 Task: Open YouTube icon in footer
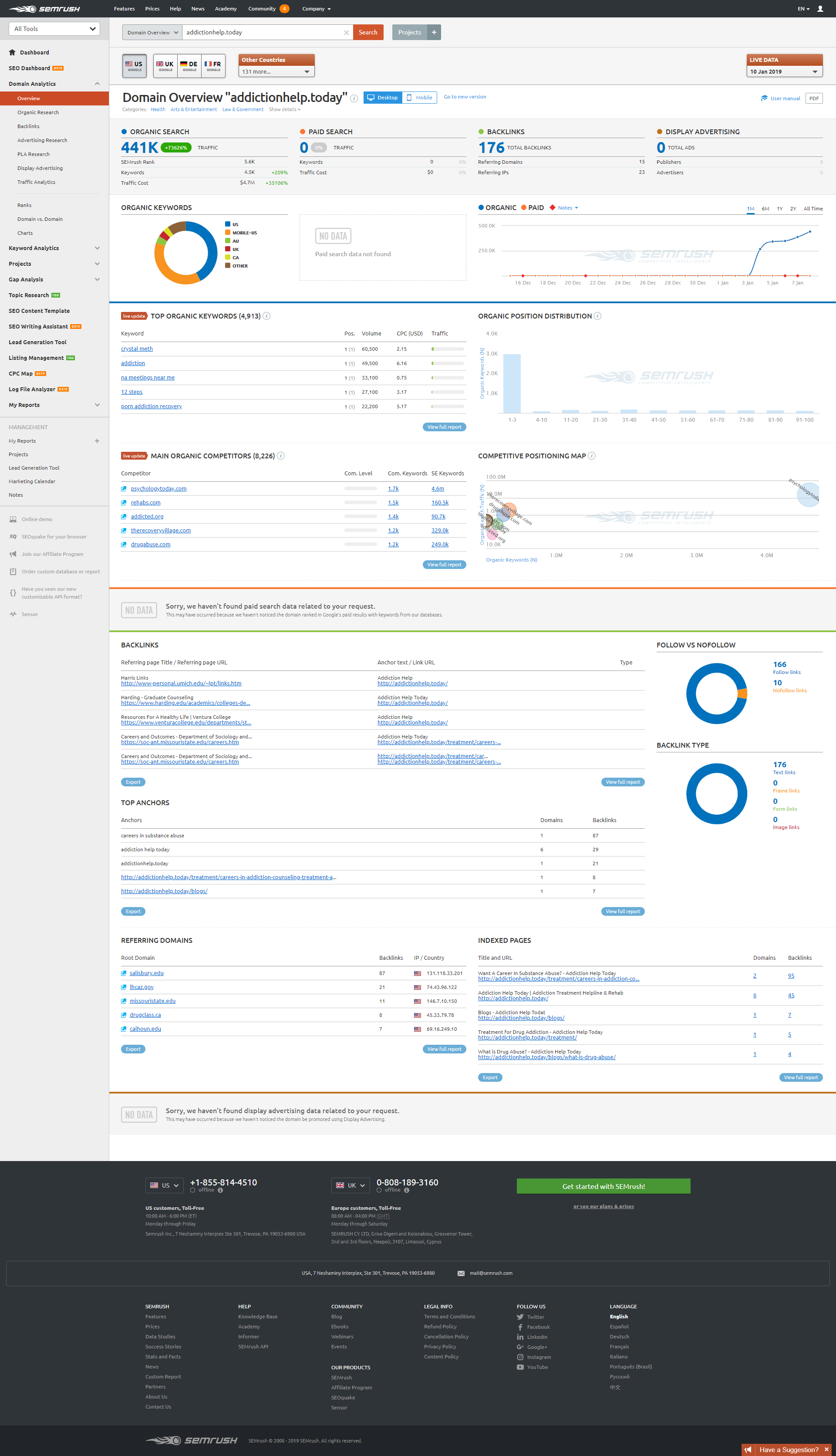(x=520, y=1367)
